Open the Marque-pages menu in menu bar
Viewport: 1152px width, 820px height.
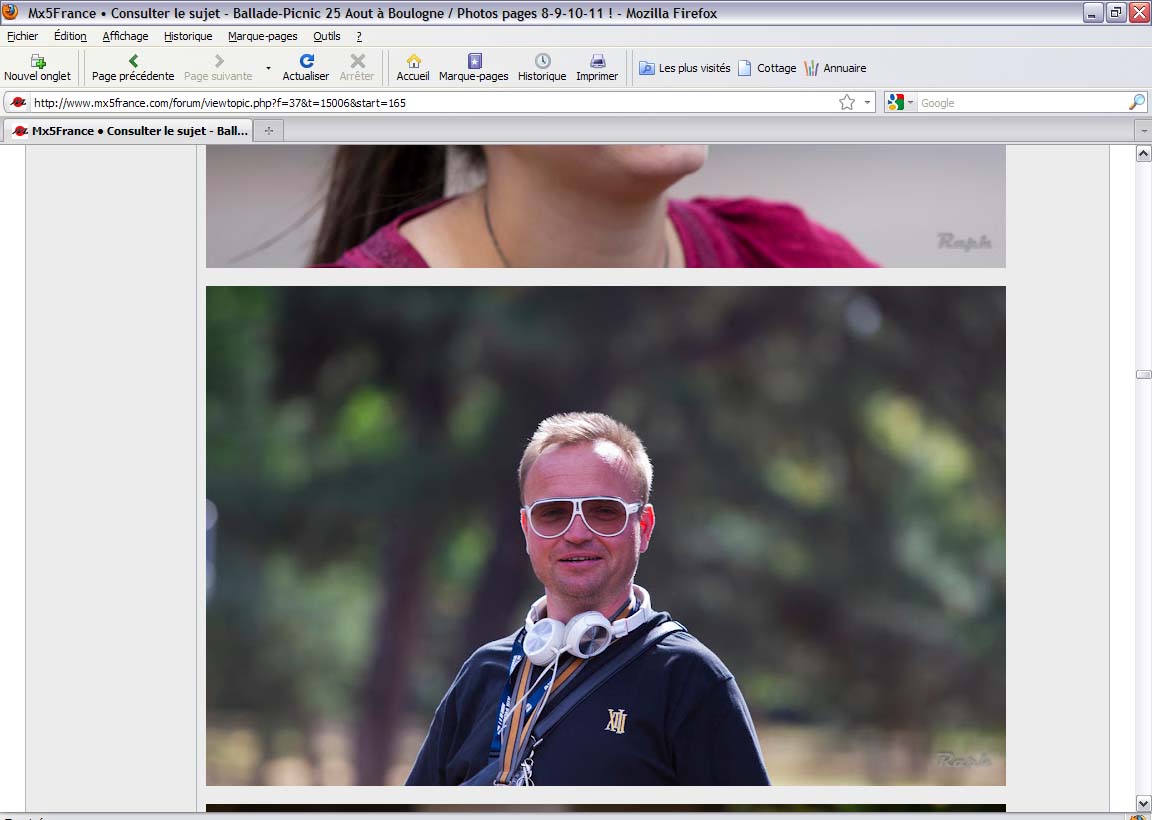tap(263, 36)
